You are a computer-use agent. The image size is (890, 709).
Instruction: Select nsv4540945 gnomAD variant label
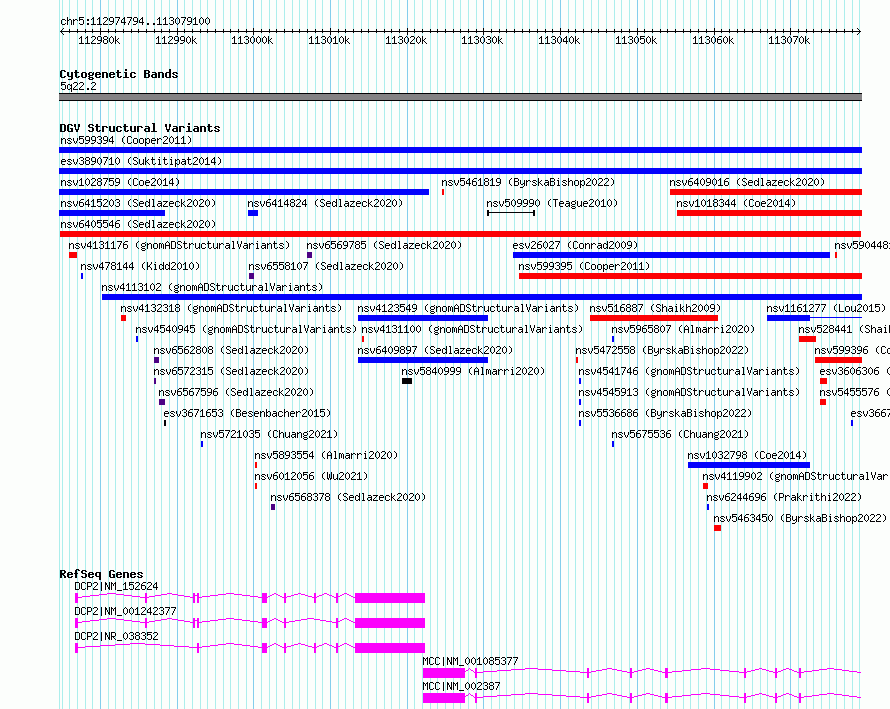click(246, 329)
